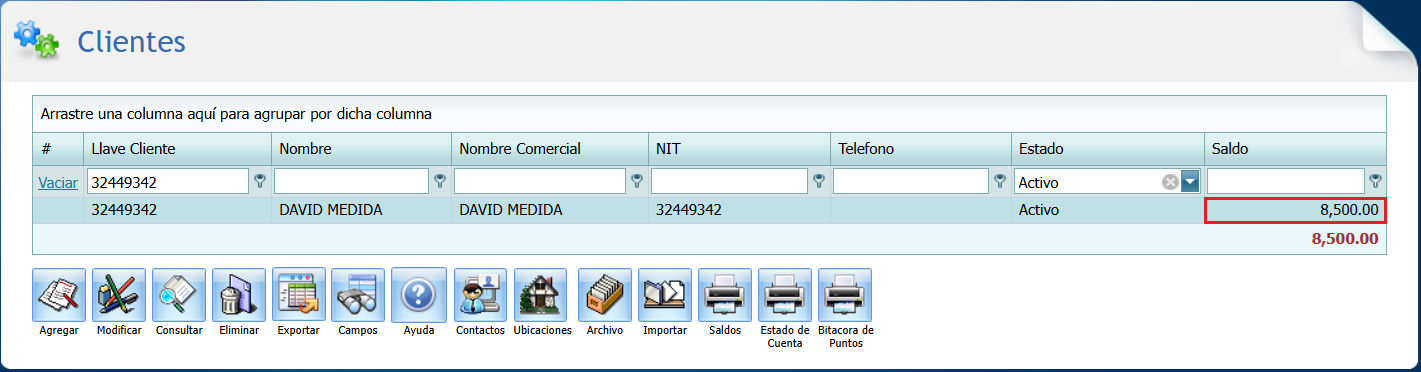Click the Campos binoculars icon
1421x372 pixels.
pos(358,294)
